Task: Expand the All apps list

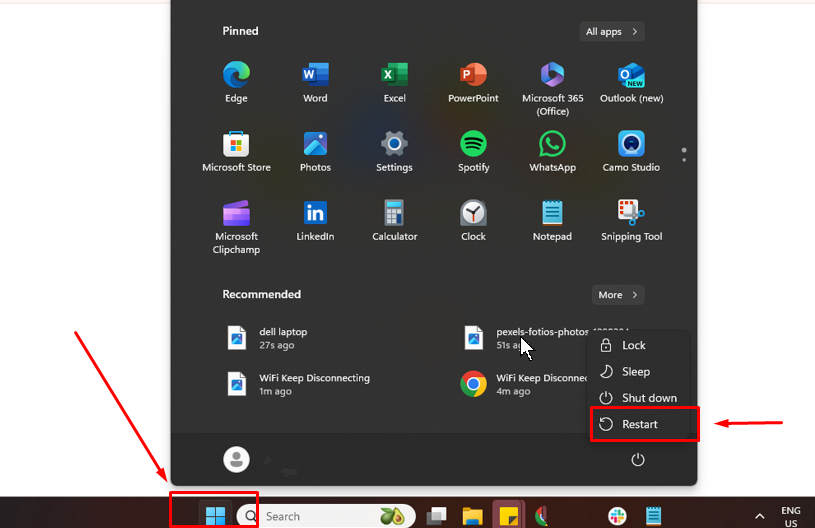Action: [x=611, y=32]
